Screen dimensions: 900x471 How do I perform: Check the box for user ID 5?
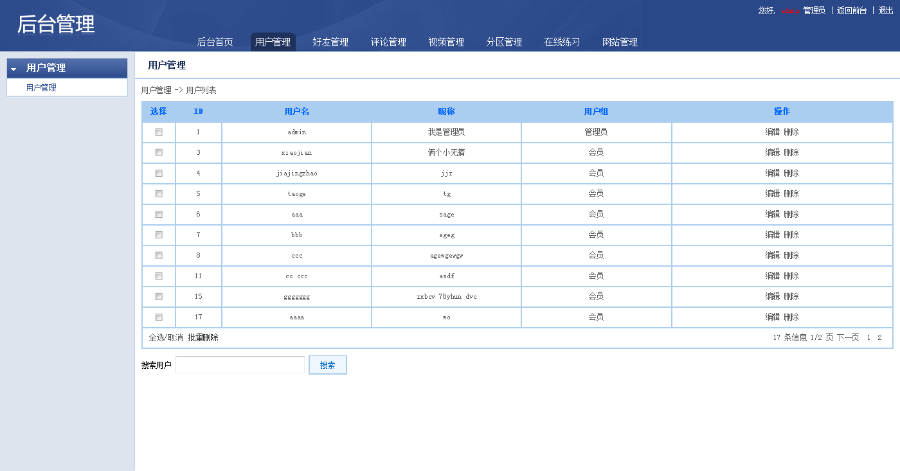(x=159, y=194)
